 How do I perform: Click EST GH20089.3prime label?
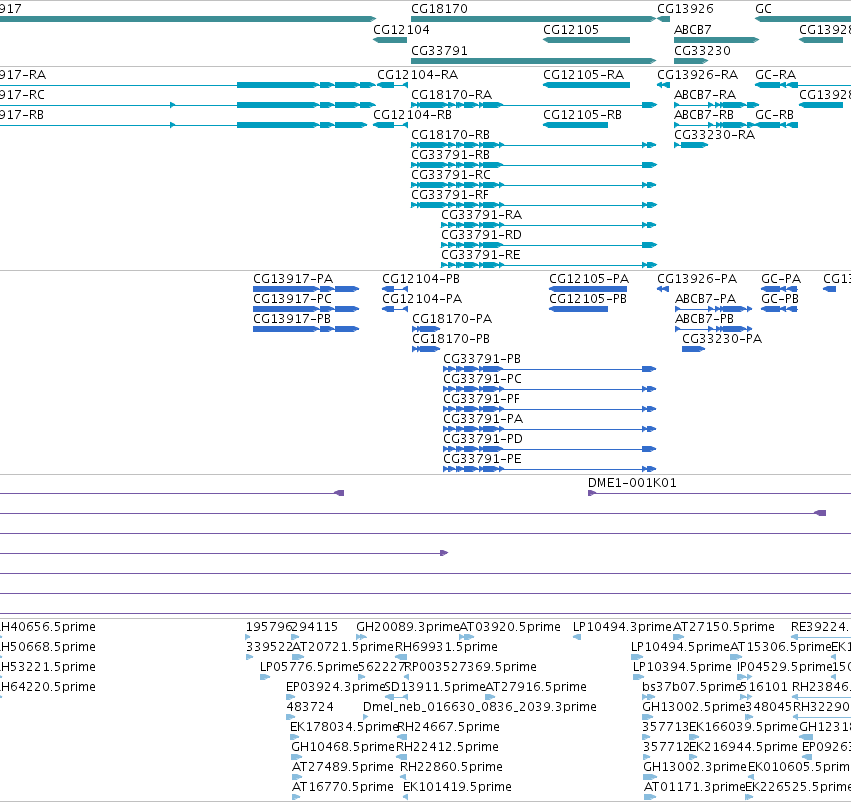pyautogui.click(x=408, y=627)
